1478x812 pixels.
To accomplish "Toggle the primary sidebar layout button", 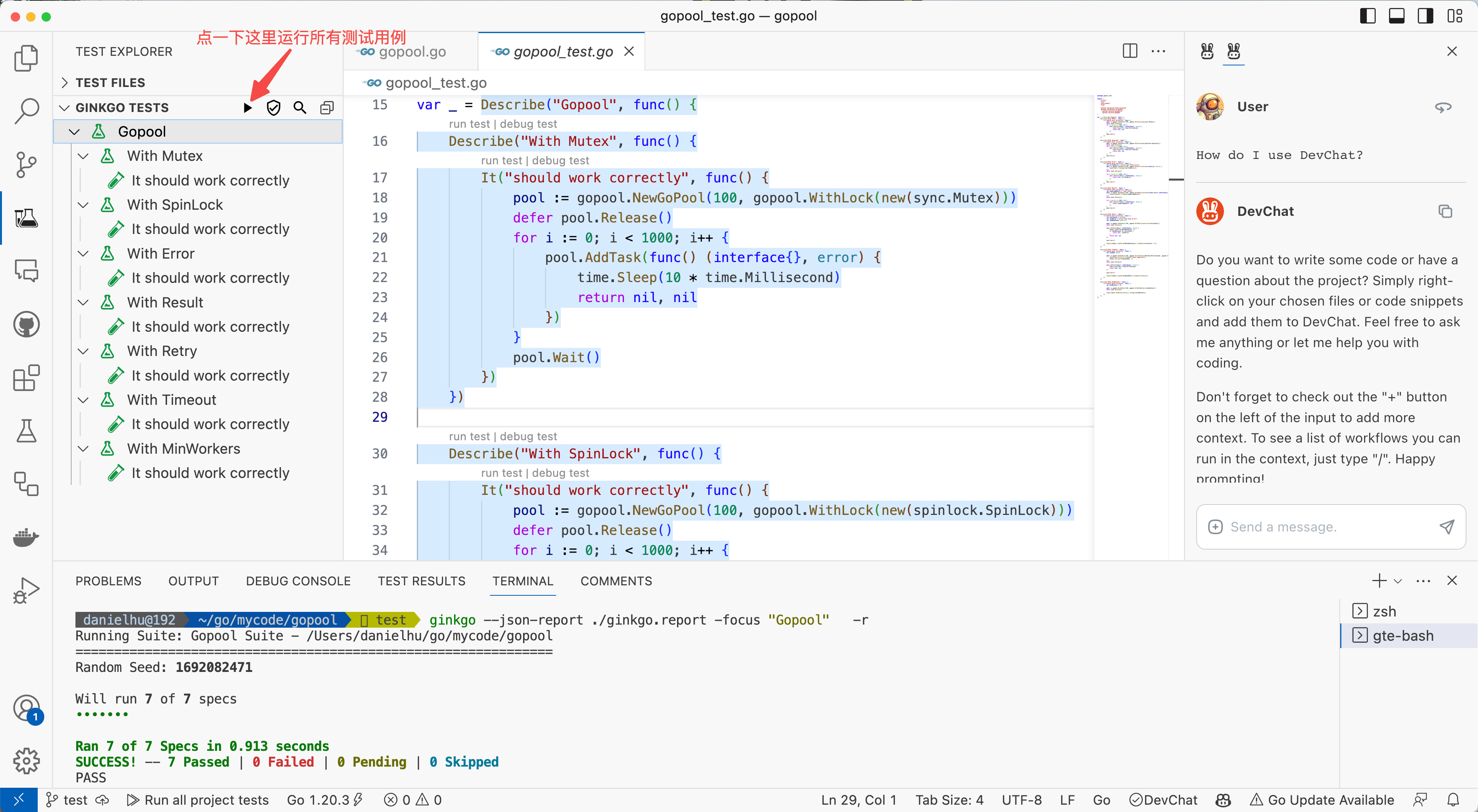I will (1368, 16).
